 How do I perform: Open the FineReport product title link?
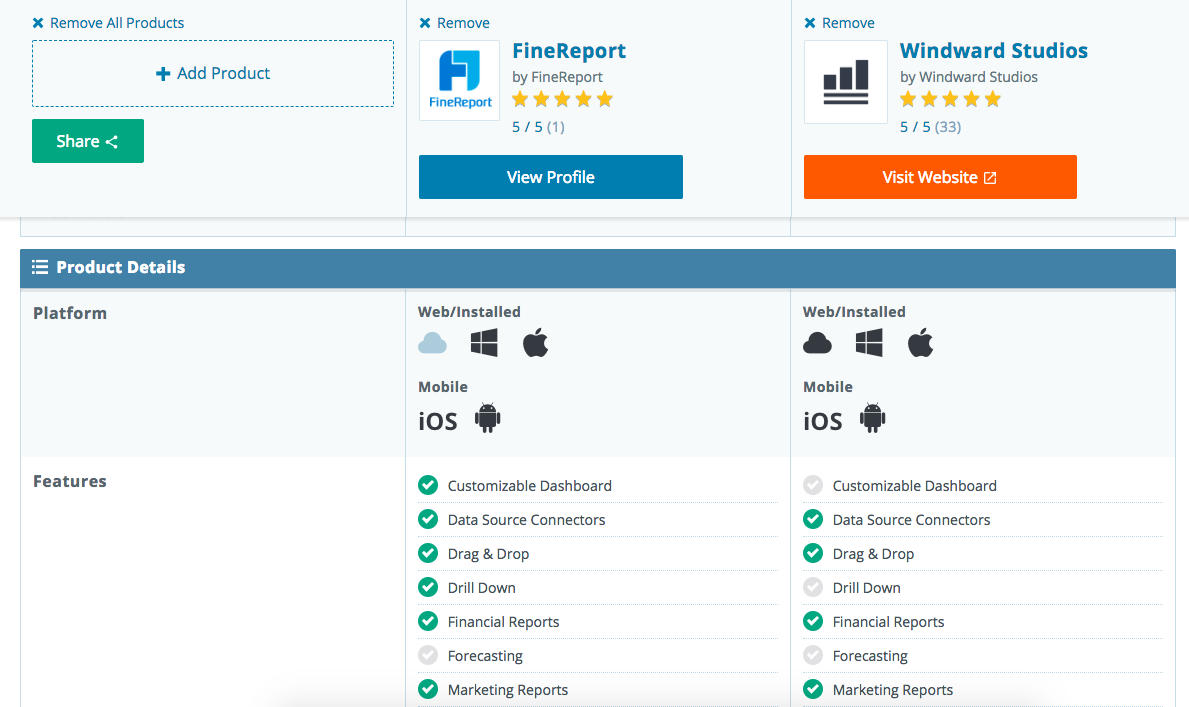point(569,51)
